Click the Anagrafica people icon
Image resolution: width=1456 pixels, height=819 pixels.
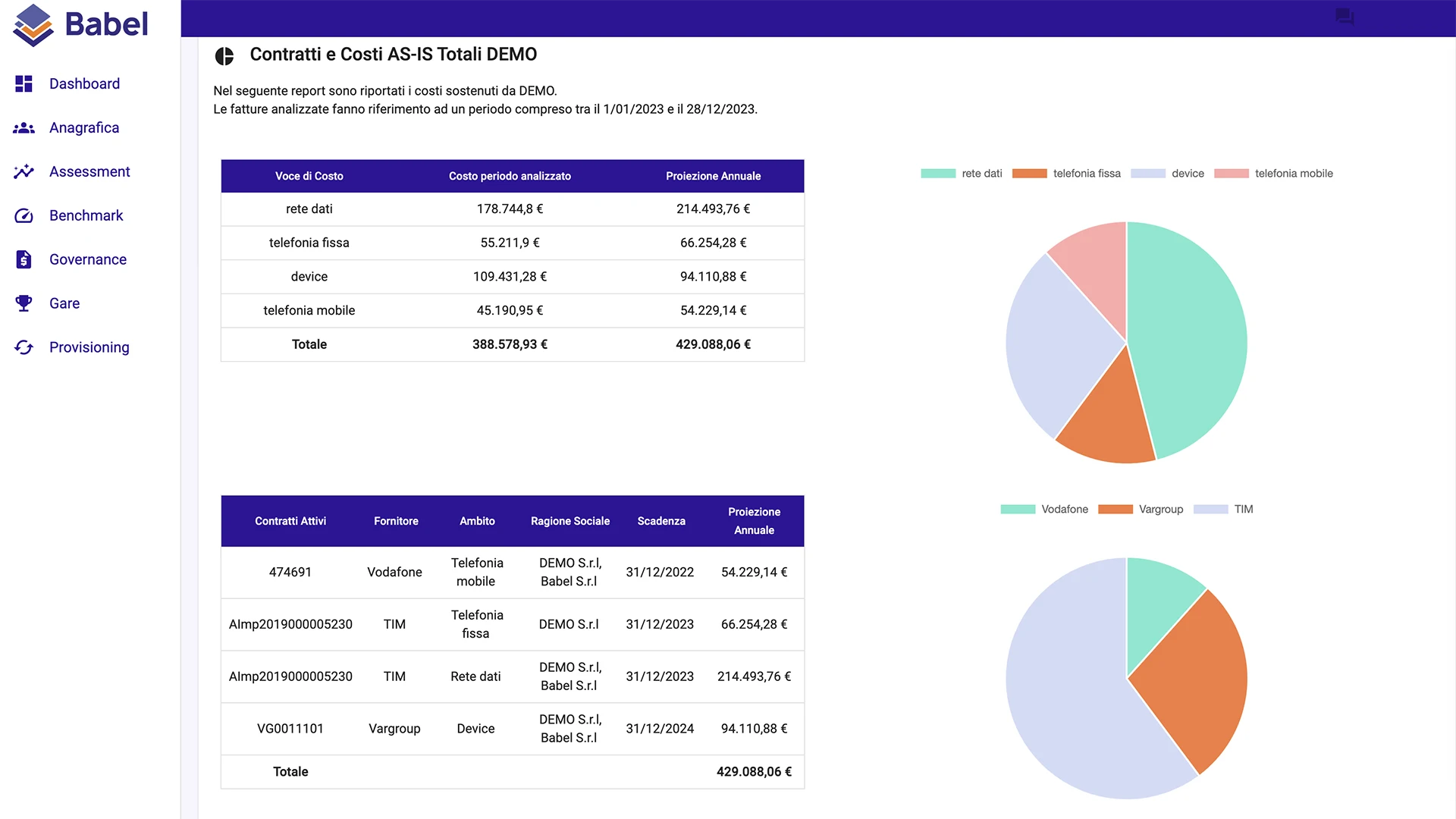click(x=24, y=127)
